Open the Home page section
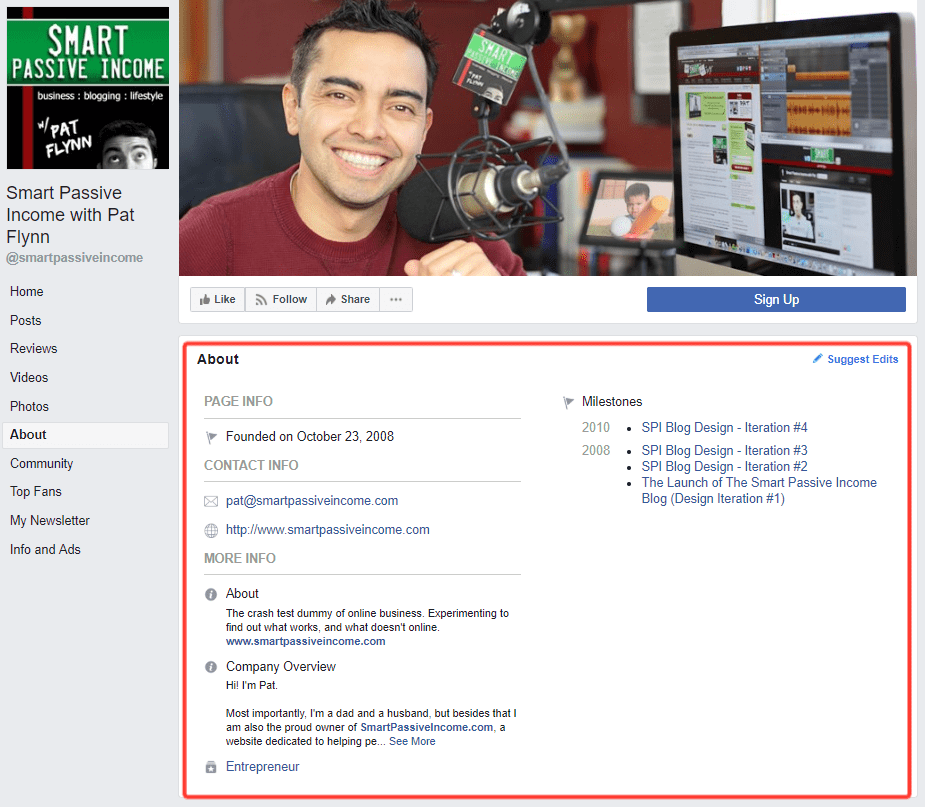The width and height of the screenshot is (925, 807). click(x=27, y=291)
